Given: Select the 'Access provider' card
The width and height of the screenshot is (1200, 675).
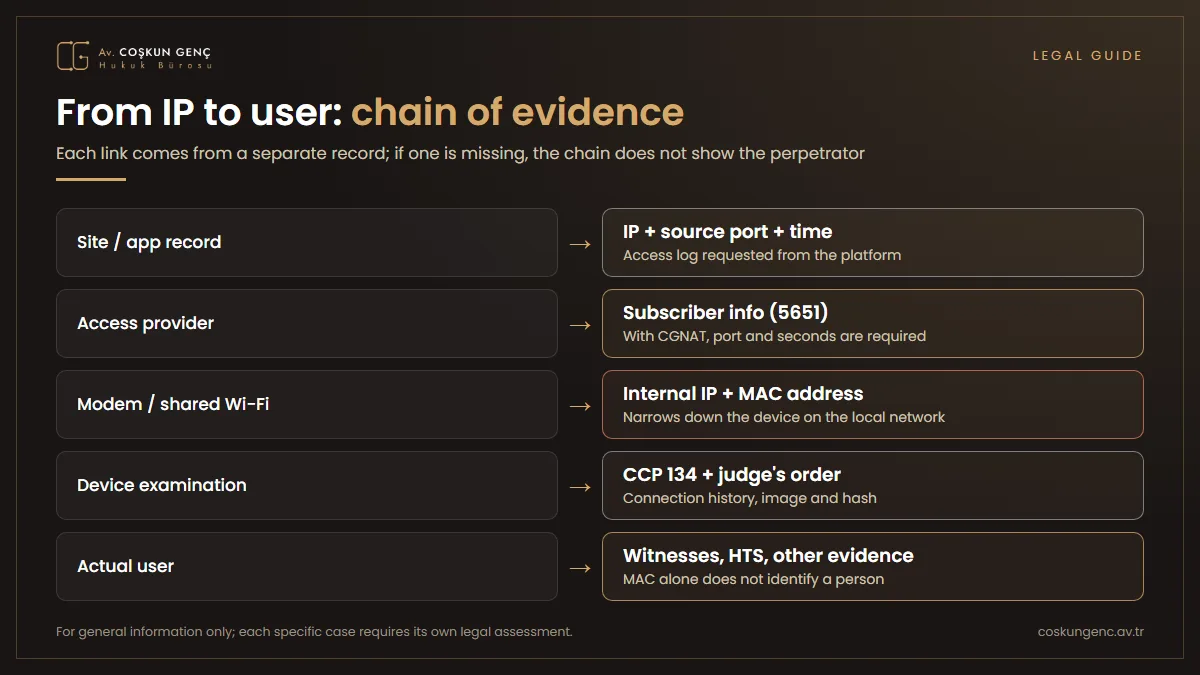Looking at the screenshot, I should pos(307,323).
